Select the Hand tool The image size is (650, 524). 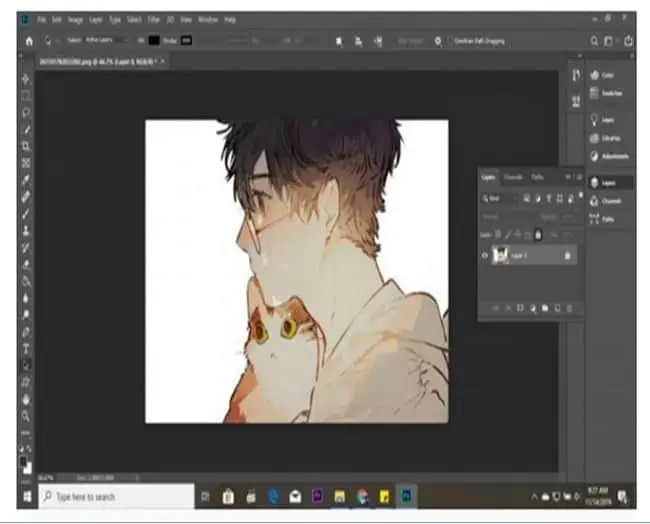(26, 400)
